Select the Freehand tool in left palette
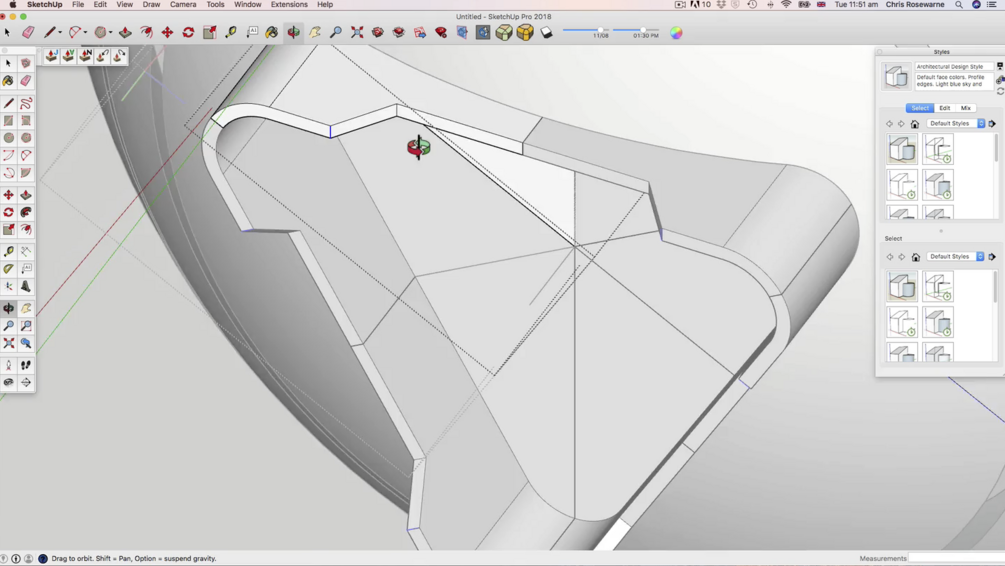 pos(26,103)
